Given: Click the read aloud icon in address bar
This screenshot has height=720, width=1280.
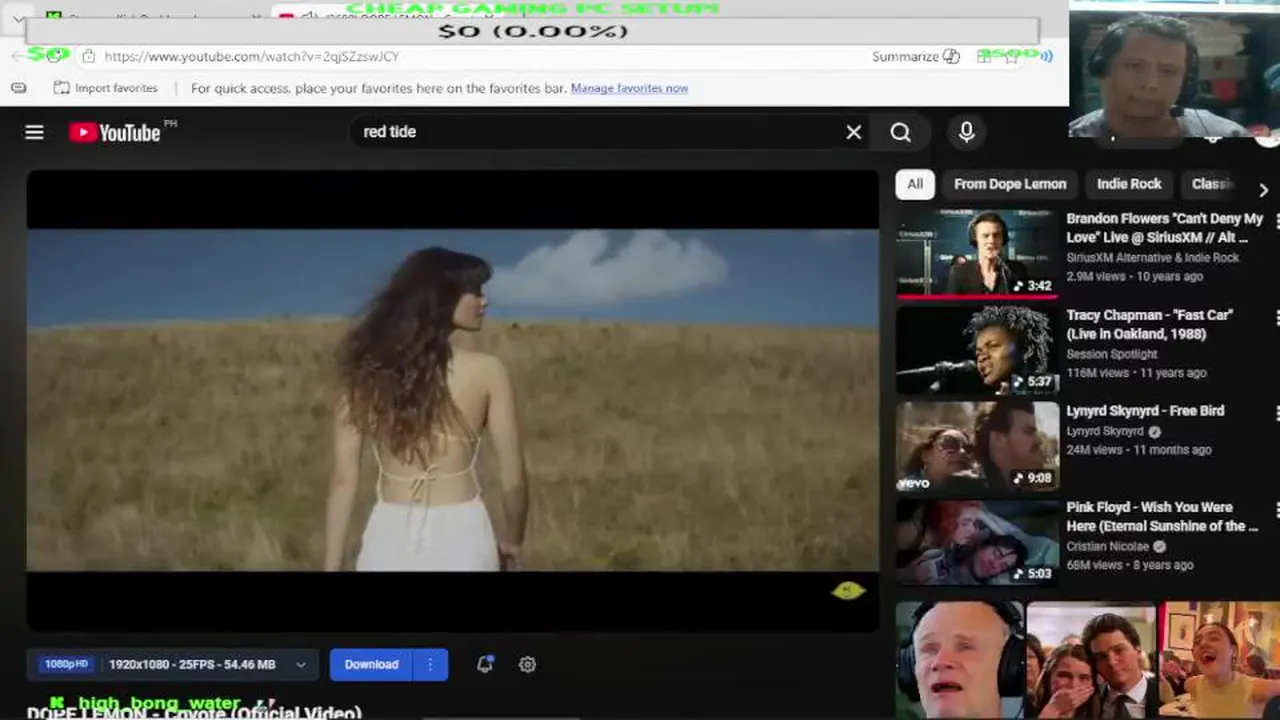Looking at the screenshot, I should [1046, 56].
